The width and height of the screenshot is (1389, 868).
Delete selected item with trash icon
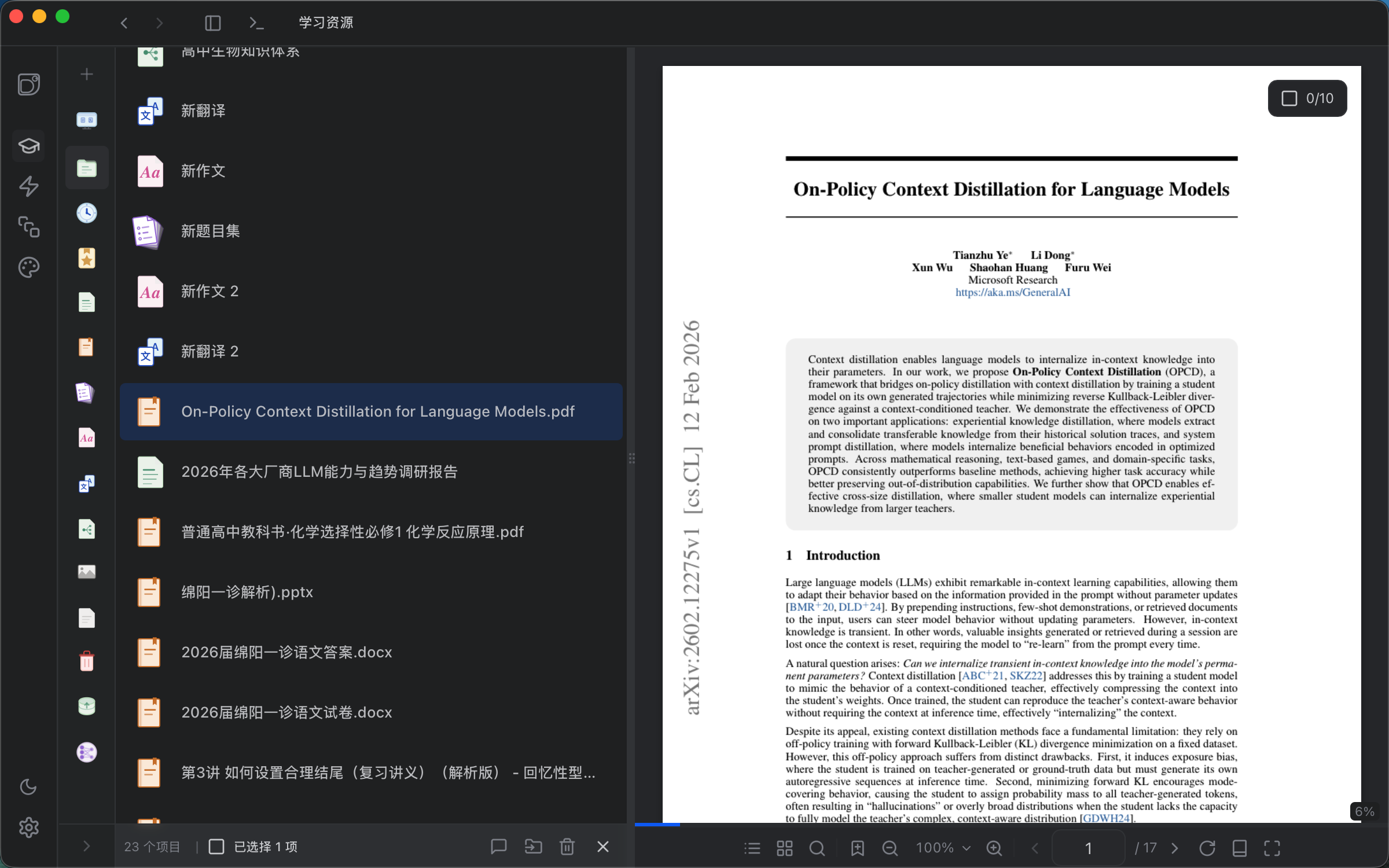[567, 847]
